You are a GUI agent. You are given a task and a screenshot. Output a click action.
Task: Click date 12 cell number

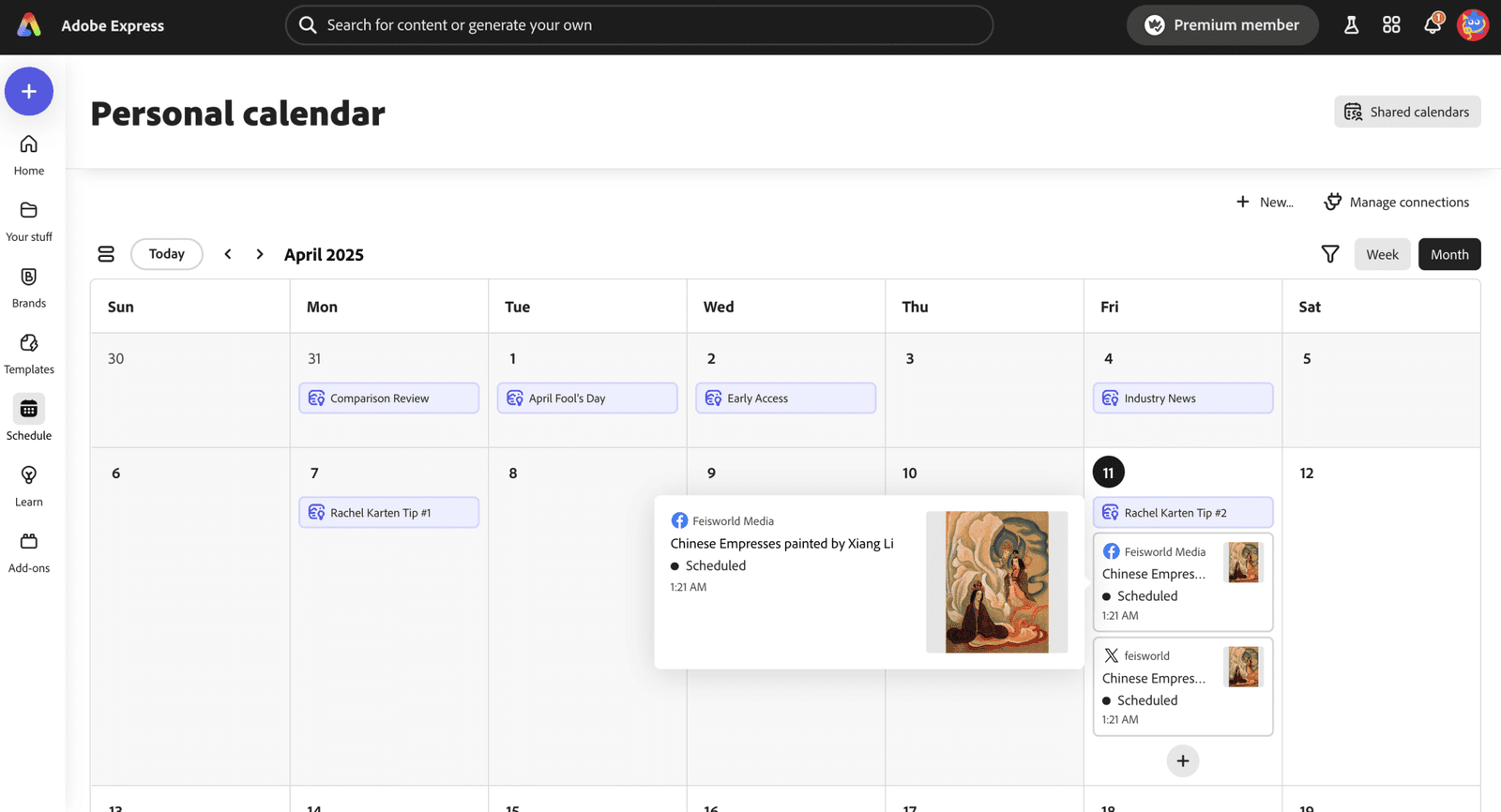[x=1307, y=473]
